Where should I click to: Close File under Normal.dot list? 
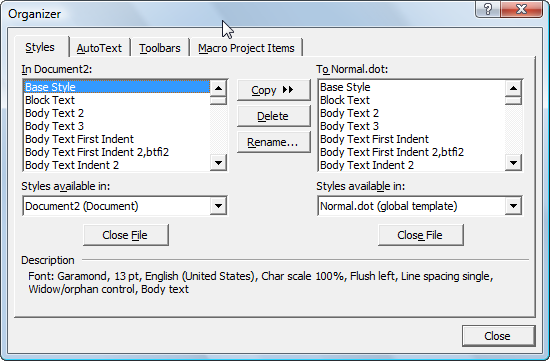pos(421,235)
